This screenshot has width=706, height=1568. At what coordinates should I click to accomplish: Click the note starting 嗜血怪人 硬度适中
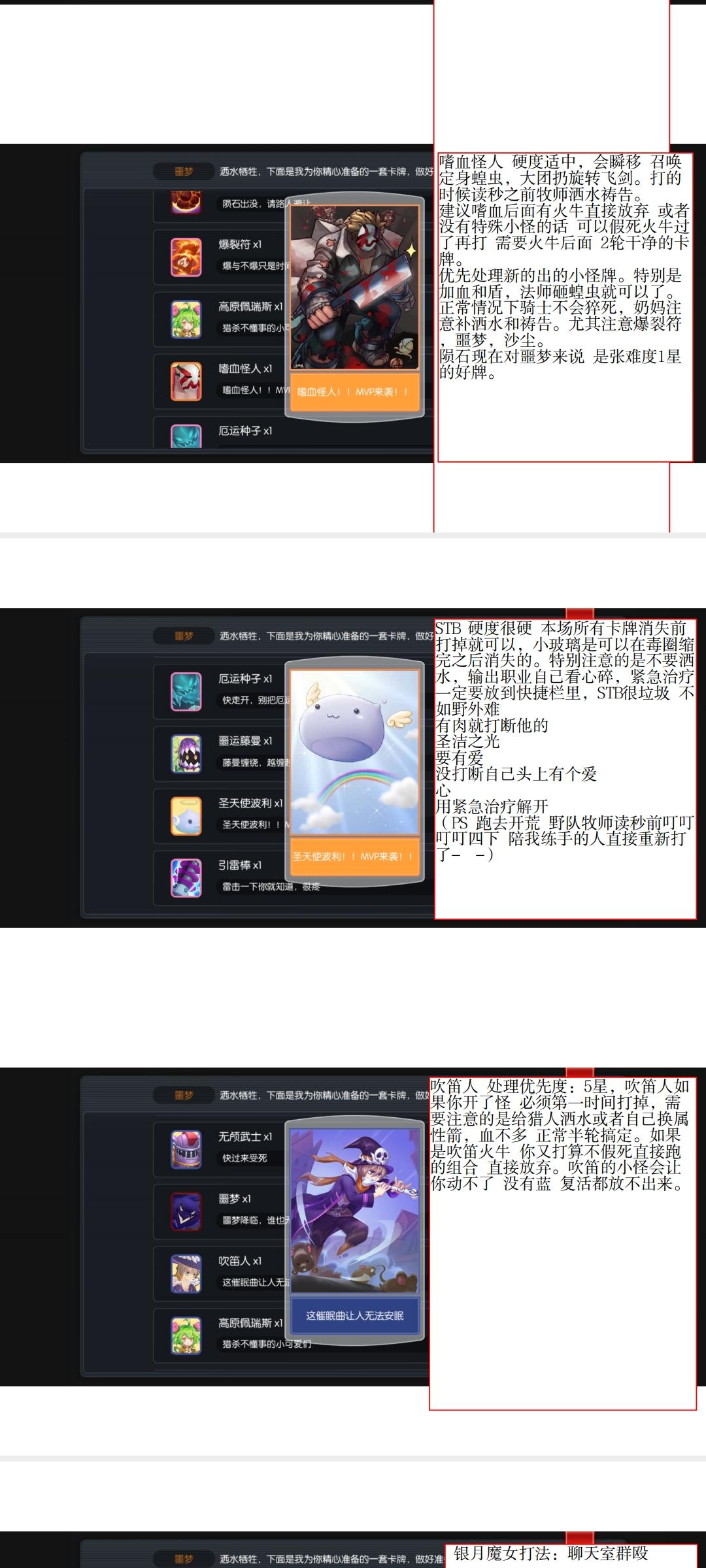(565, 307)
